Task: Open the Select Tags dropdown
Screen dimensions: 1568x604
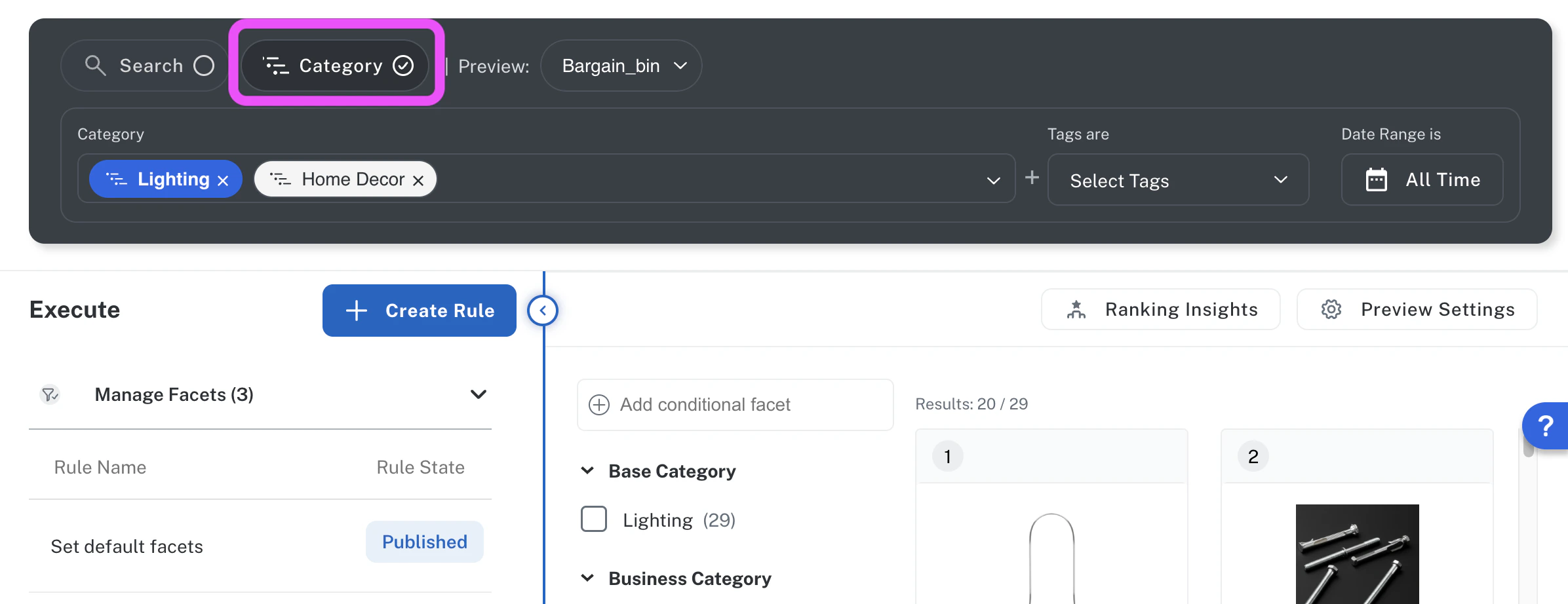Action: (x=1178, y=180)
